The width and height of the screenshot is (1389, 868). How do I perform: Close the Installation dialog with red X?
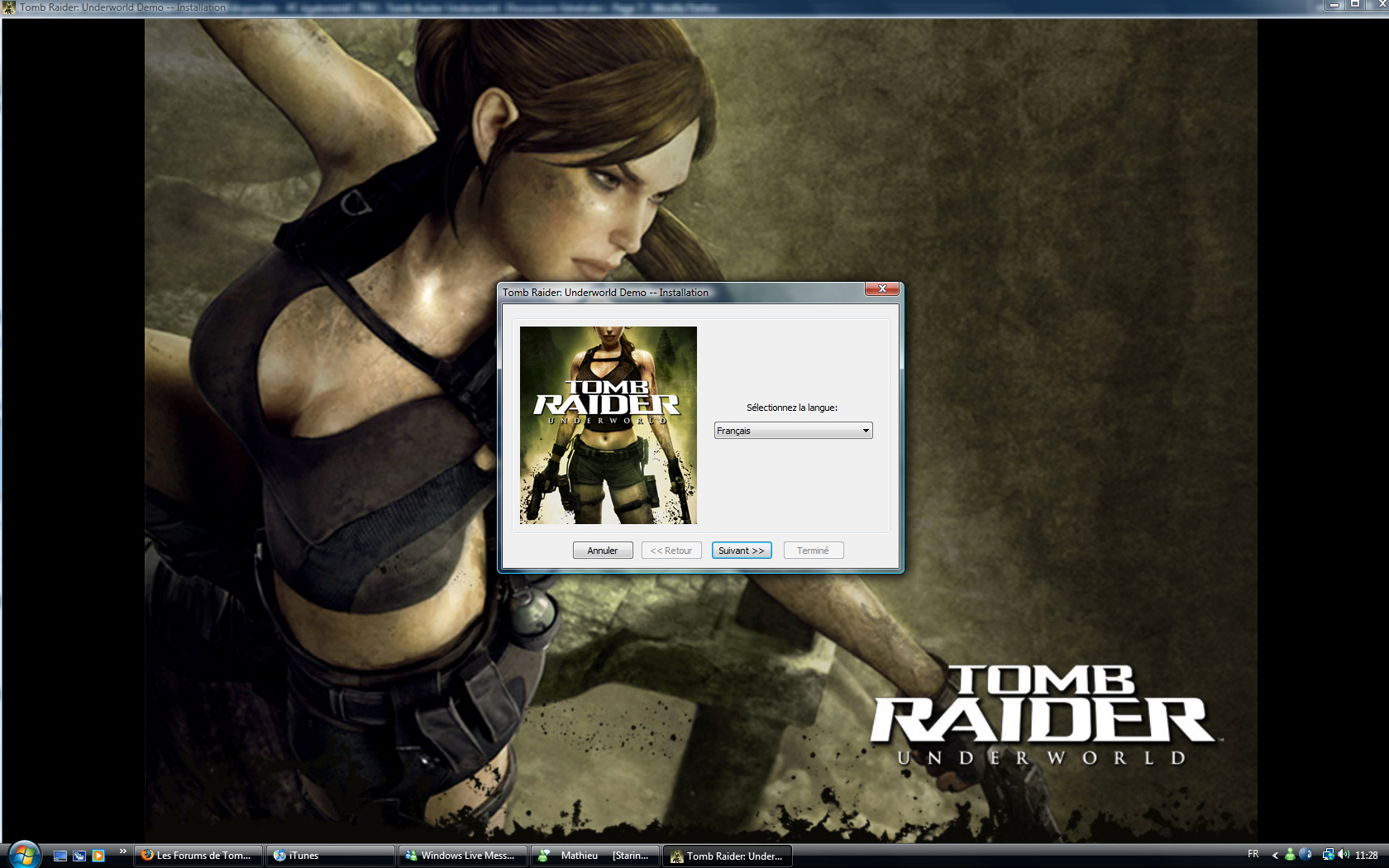882,289
